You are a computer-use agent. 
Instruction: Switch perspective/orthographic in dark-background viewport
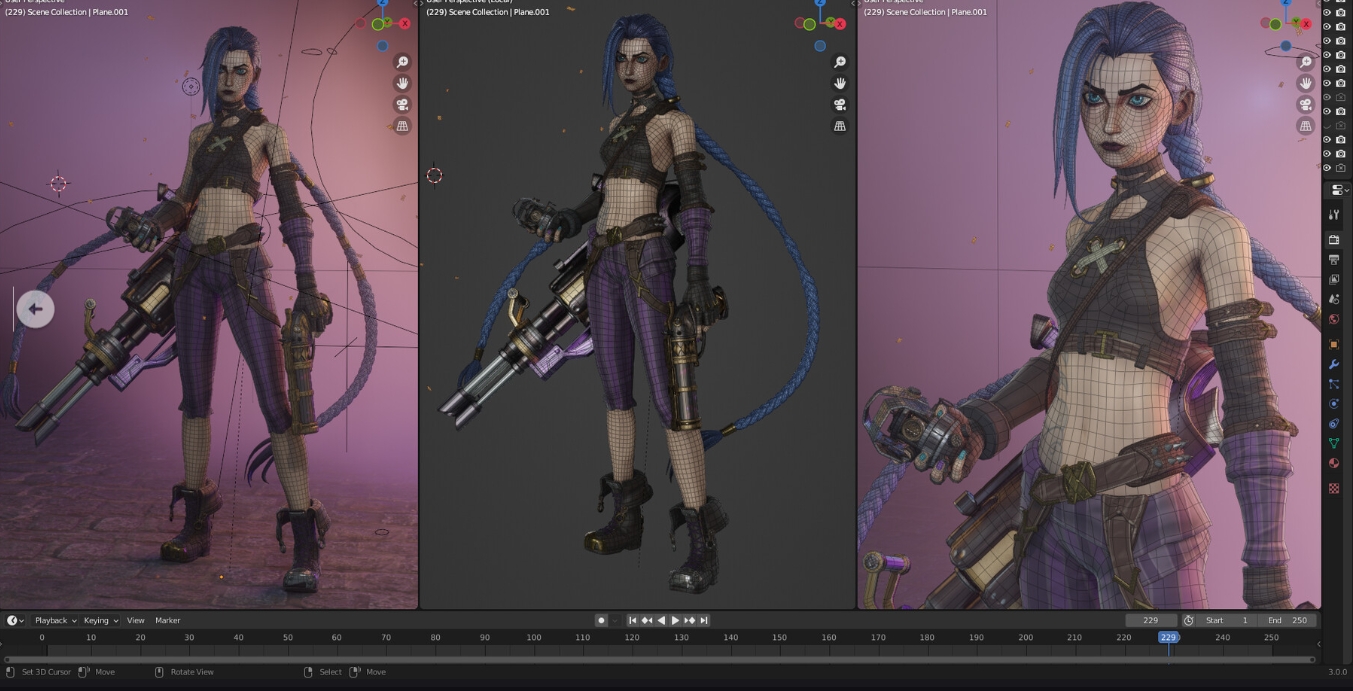pos(840,126)
